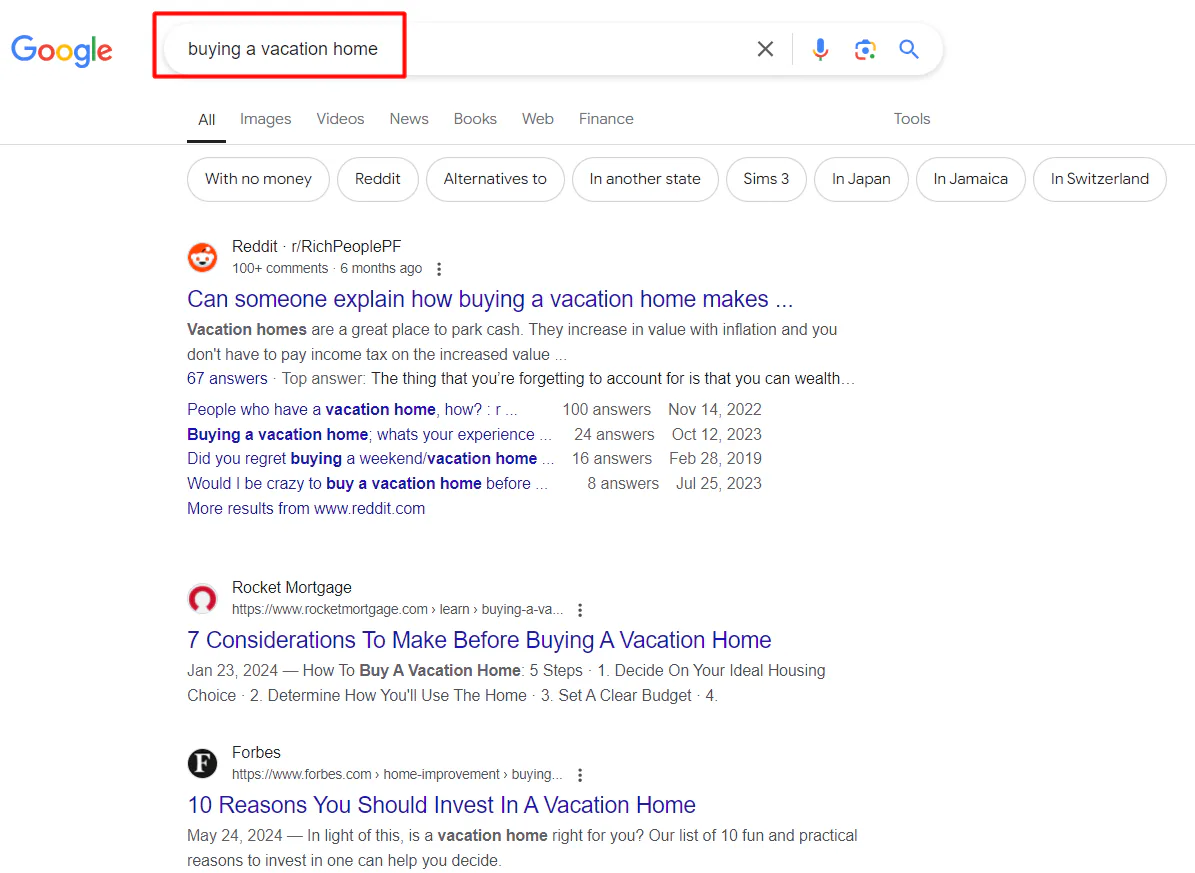Click the '100 answers' count

pyautogui.click(x=607, y=409)
